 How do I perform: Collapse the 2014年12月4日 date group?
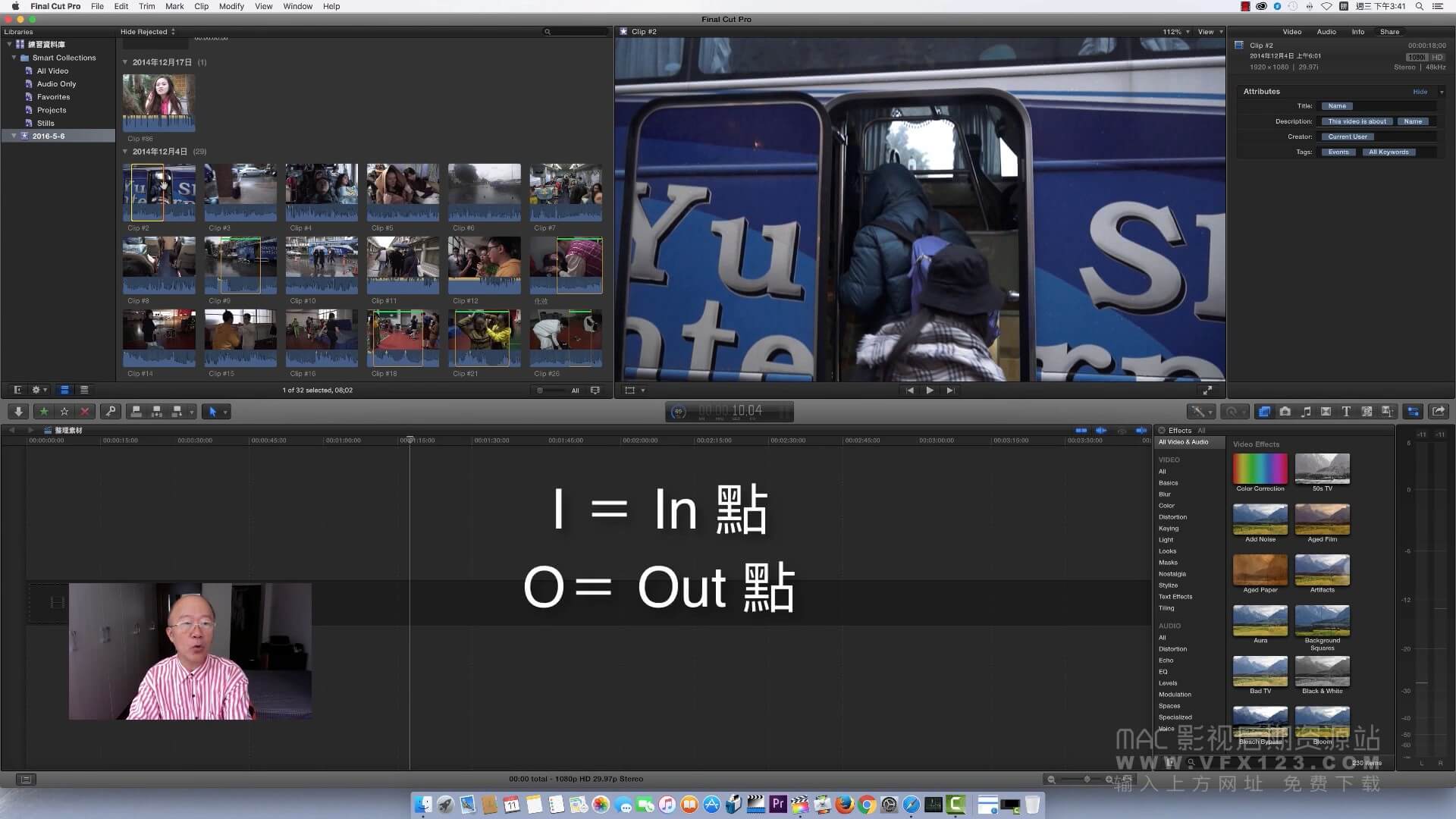(125, 152)
